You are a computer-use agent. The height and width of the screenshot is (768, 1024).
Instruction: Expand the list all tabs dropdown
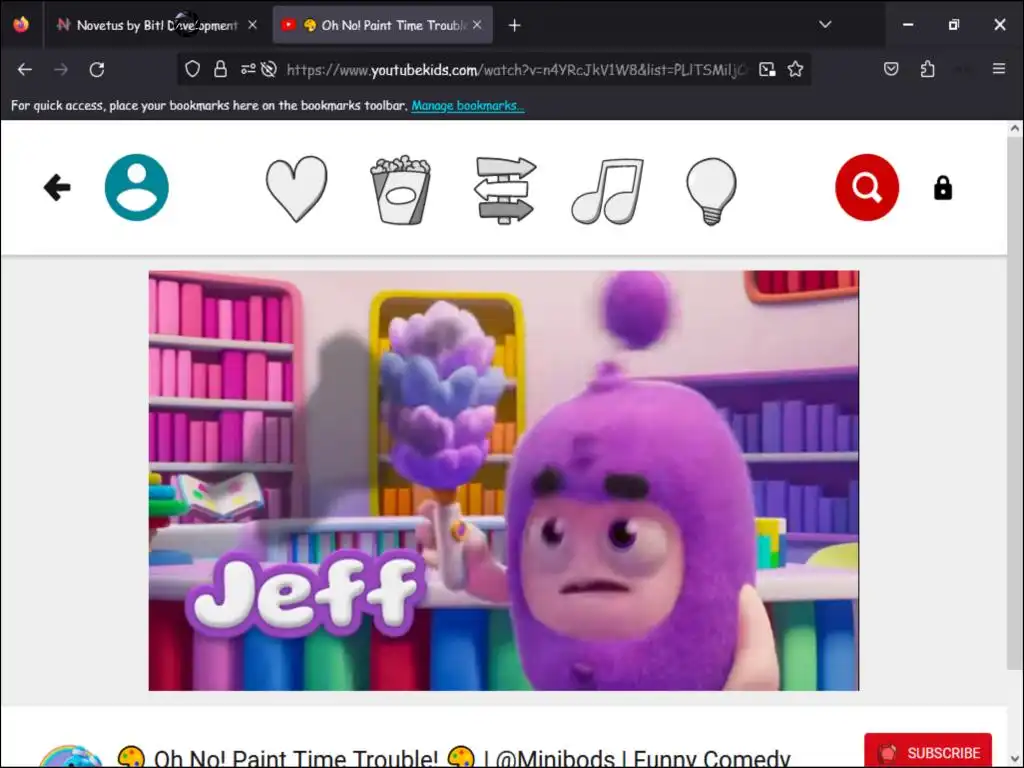click(825, 25)
